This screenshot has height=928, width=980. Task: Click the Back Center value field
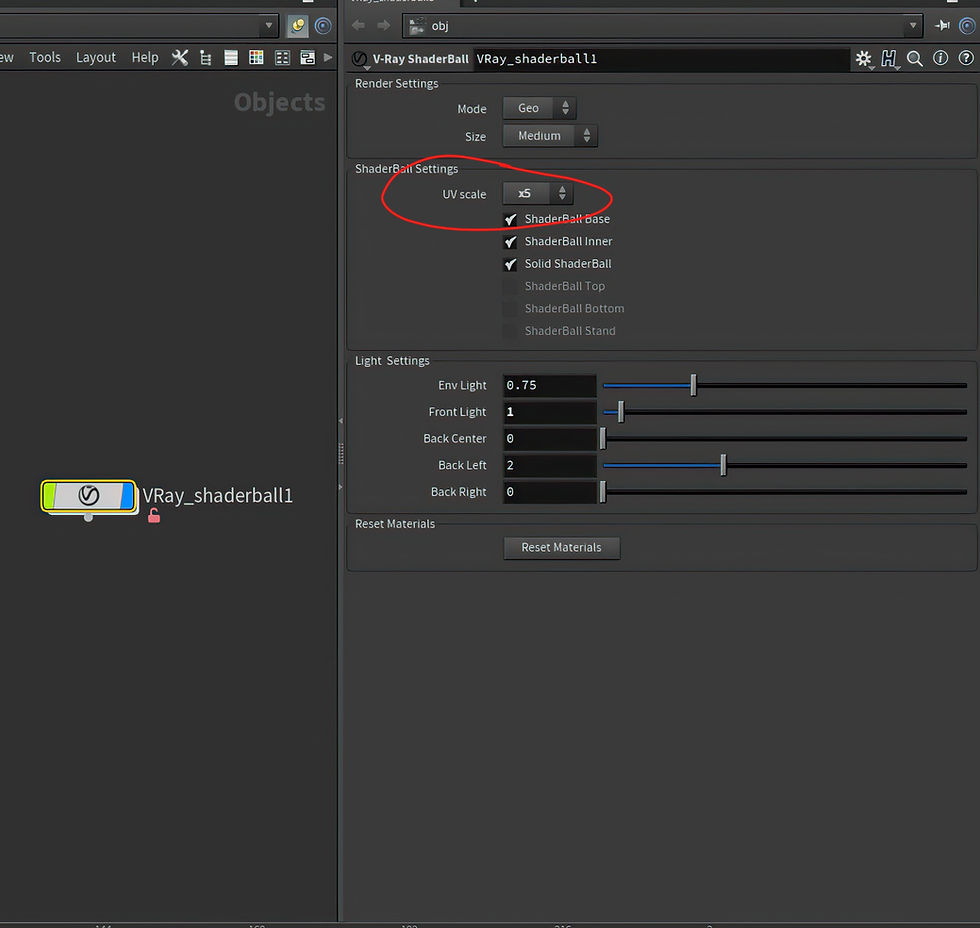click(x=549, y=439)
